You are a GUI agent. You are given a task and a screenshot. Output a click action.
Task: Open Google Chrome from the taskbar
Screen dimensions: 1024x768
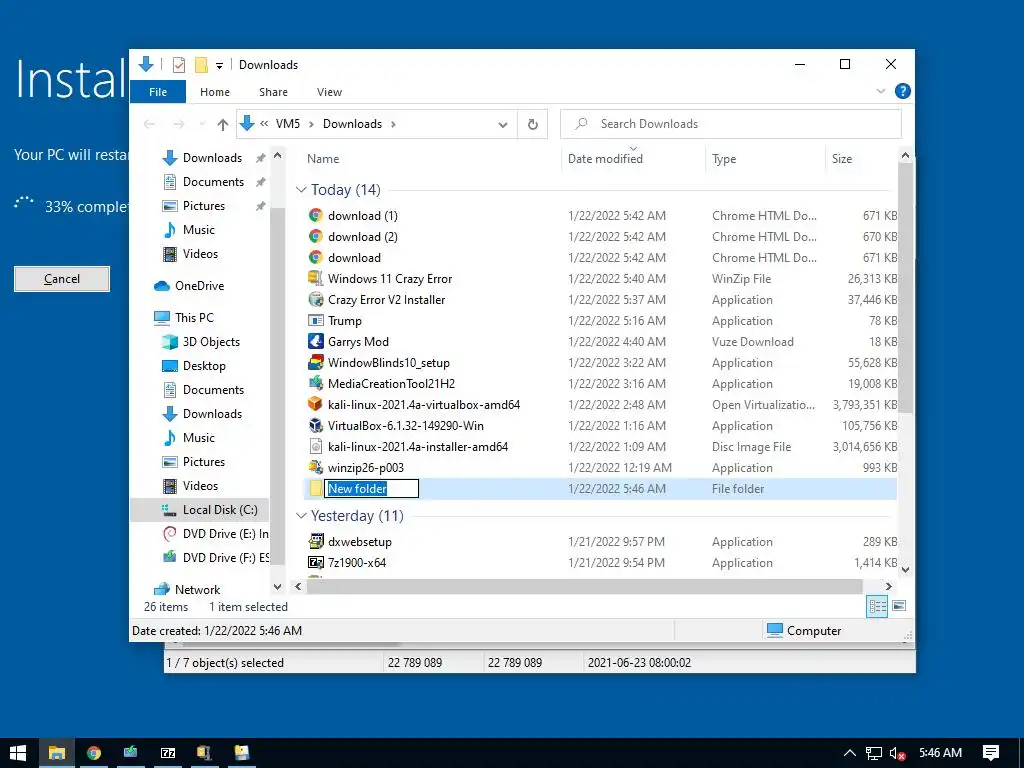pyautogui.click(x=93, y=753)
